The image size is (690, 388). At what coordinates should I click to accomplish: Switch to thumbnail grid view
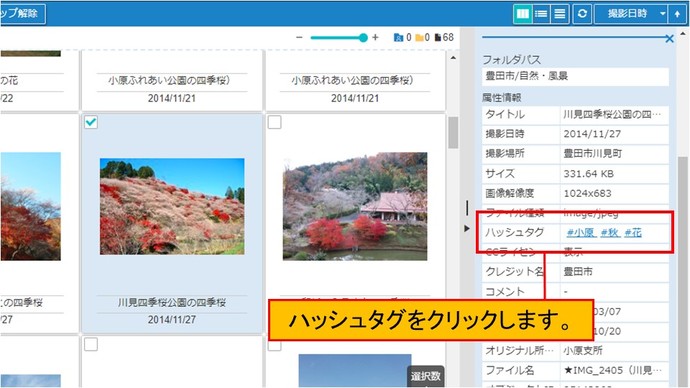coord(522,14)
